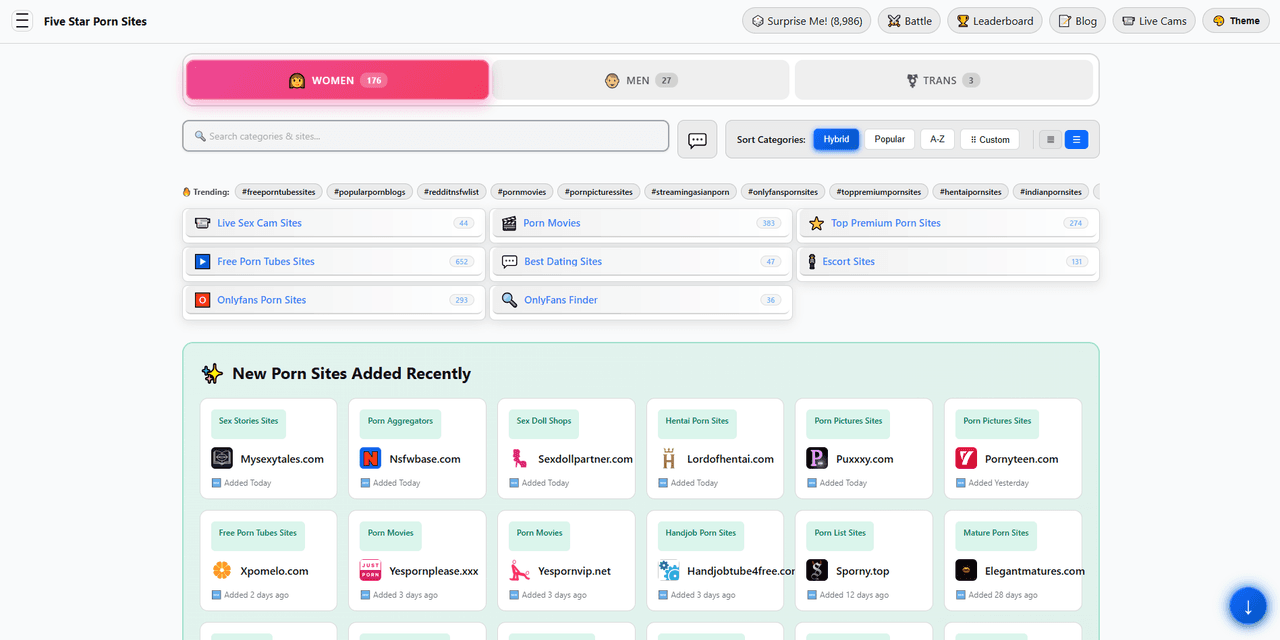Click the Pornyteen.com red logo
Screen dimensions: 1280x640
point(966,458)
